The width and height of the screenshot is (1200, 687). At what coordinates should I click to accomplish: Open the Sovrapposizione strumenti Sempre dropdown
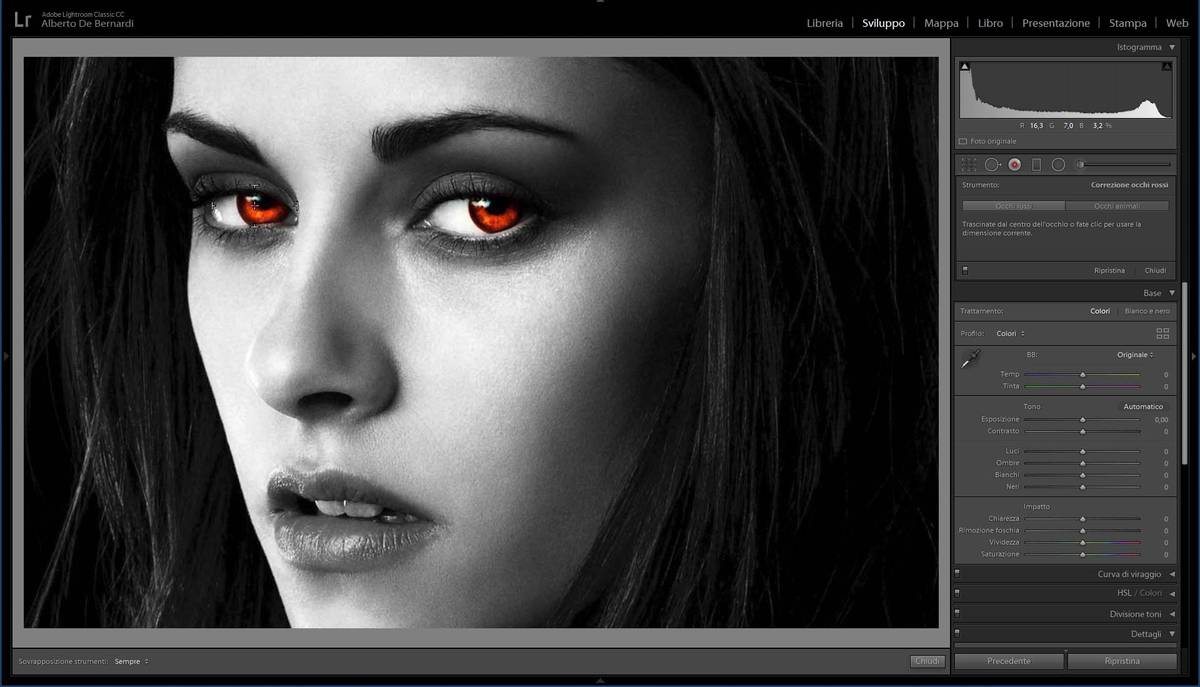coord(131,661)
